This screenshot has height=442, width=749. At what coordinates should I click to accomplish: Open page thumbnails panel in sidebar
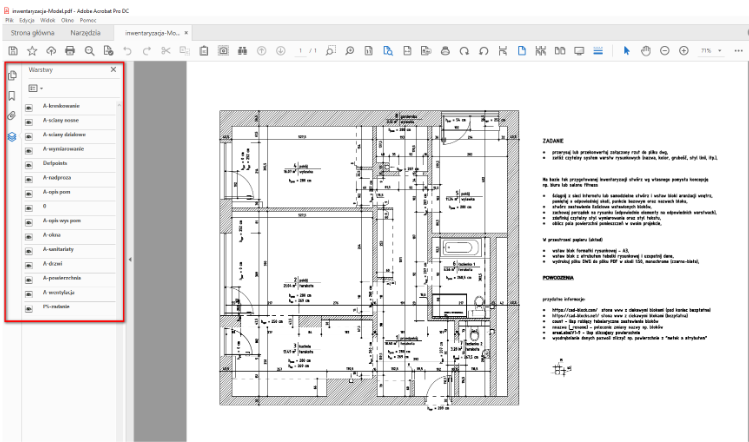pyautogui.click(x=12, y=75)
